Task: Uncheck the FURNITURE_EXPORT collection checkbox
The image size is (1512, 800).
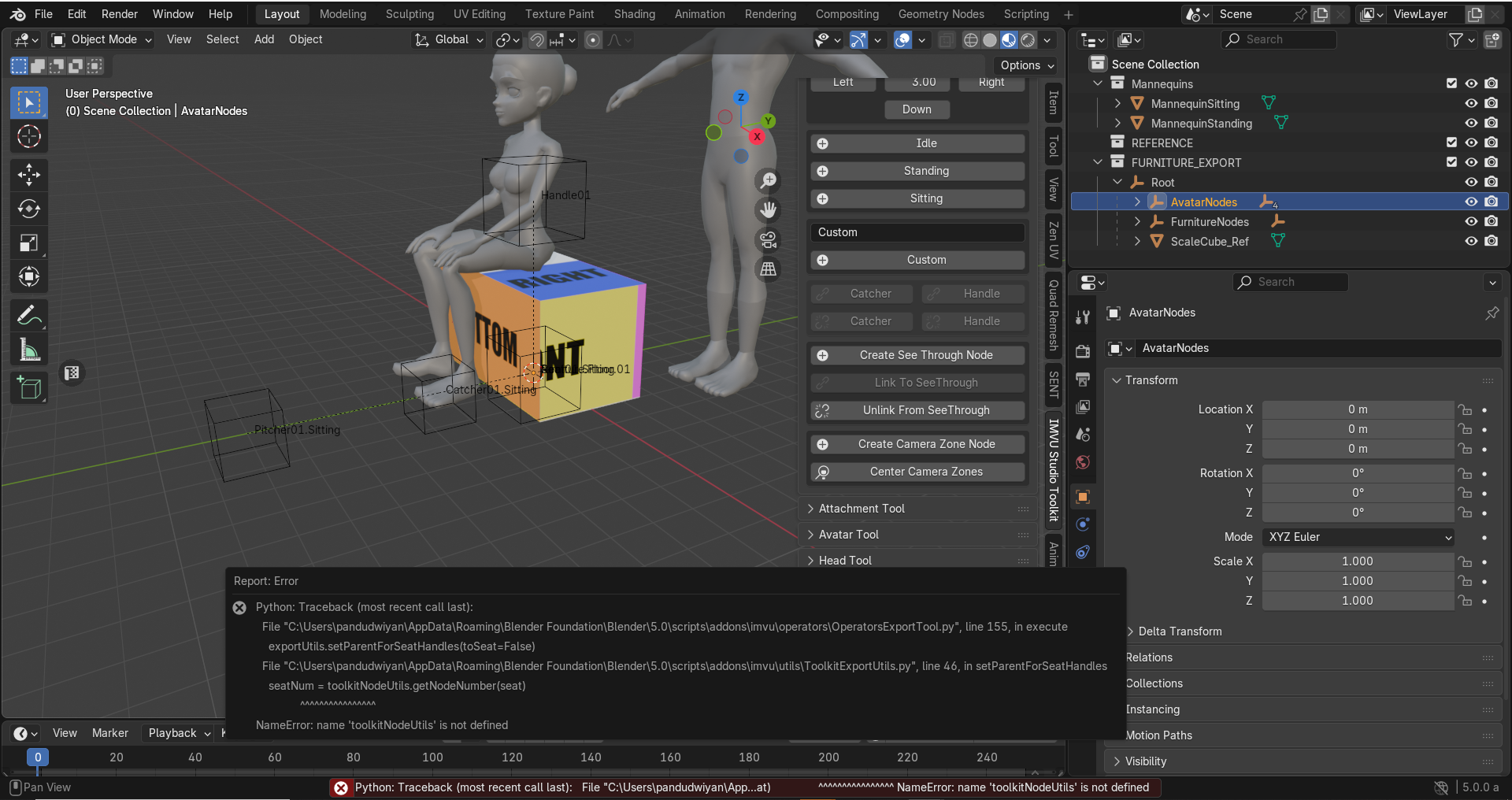Action: [1451, 162]
